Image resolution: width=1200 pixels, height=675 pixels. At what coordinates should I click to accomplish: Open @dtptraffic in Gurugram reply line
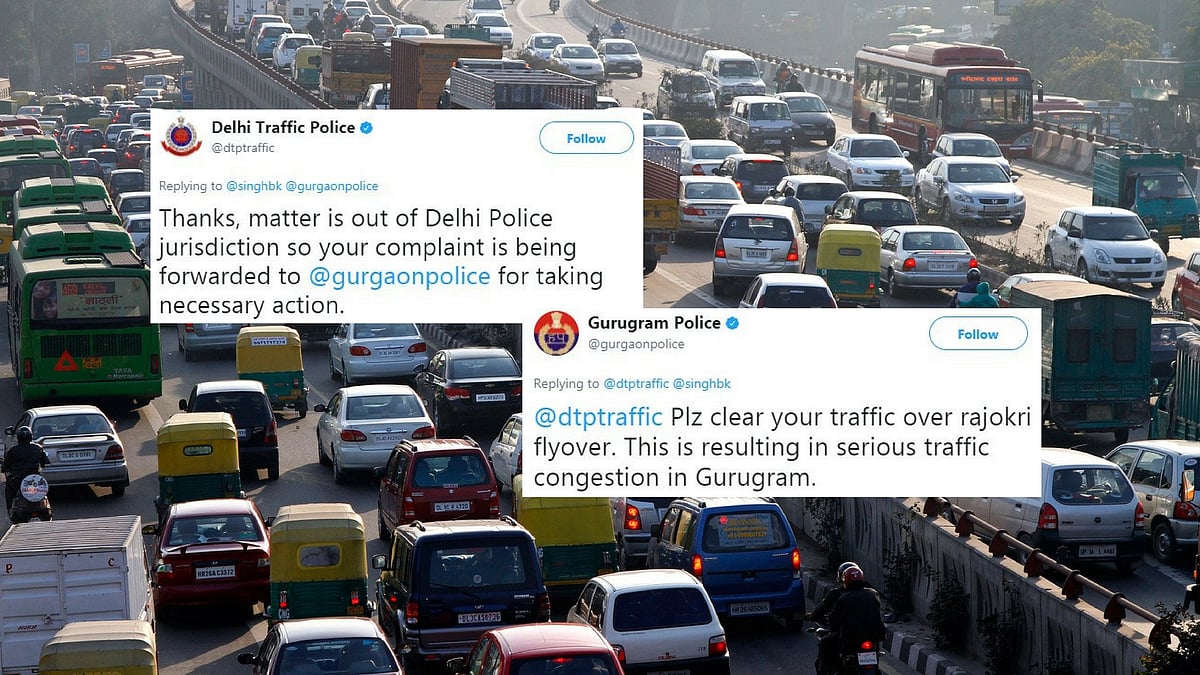(x=635, y=384)
